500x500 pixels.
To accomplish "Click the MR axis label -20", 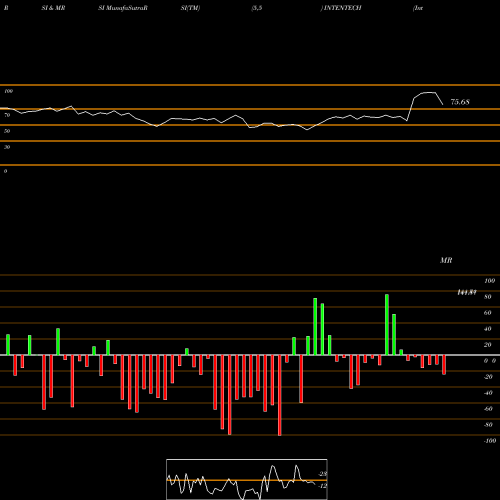I will (x=488, y=377).
